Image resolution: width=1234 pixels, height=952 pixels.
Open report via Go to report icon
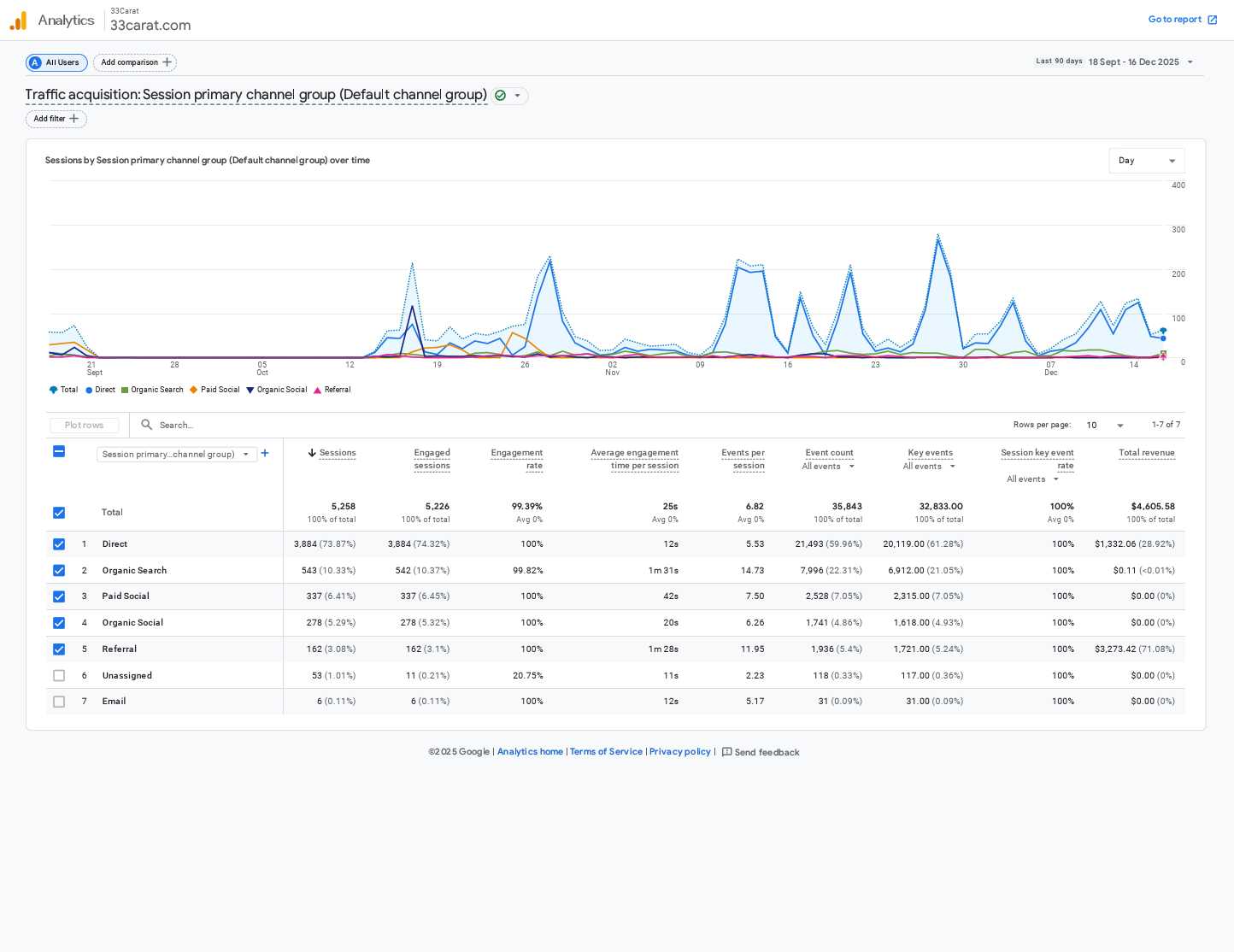pyautogui.click(x=1212, y=20)
